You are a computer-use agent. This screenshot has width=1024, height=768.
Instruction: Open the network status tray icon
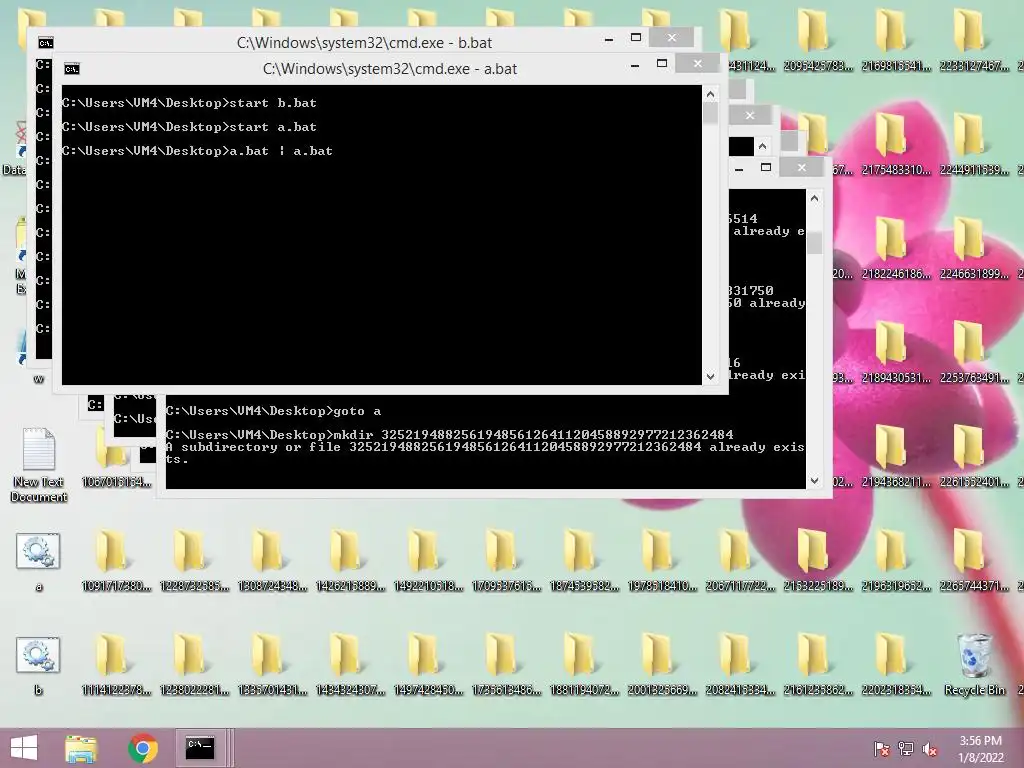[x=906, y=749]
